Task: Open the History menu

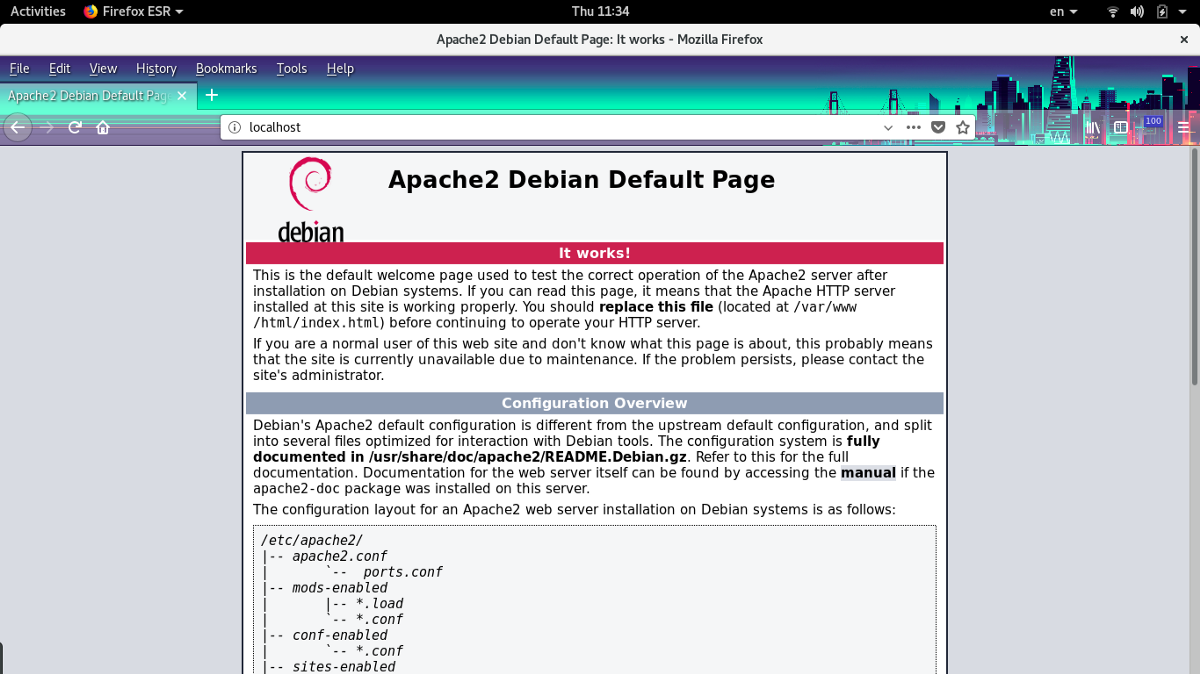Action: coord(156,68)
